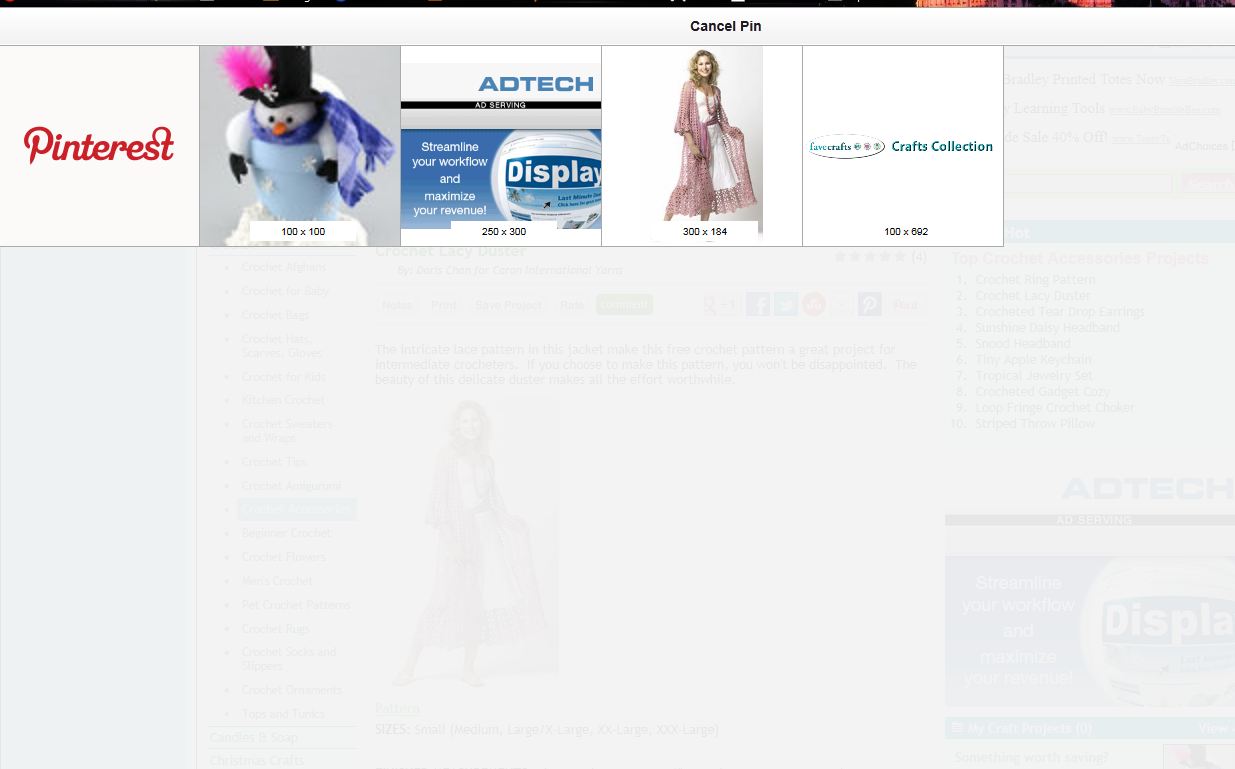Click the Pattern link below the photo
This screenshot has width=1235, height=769.
click(x=397, y=708)
